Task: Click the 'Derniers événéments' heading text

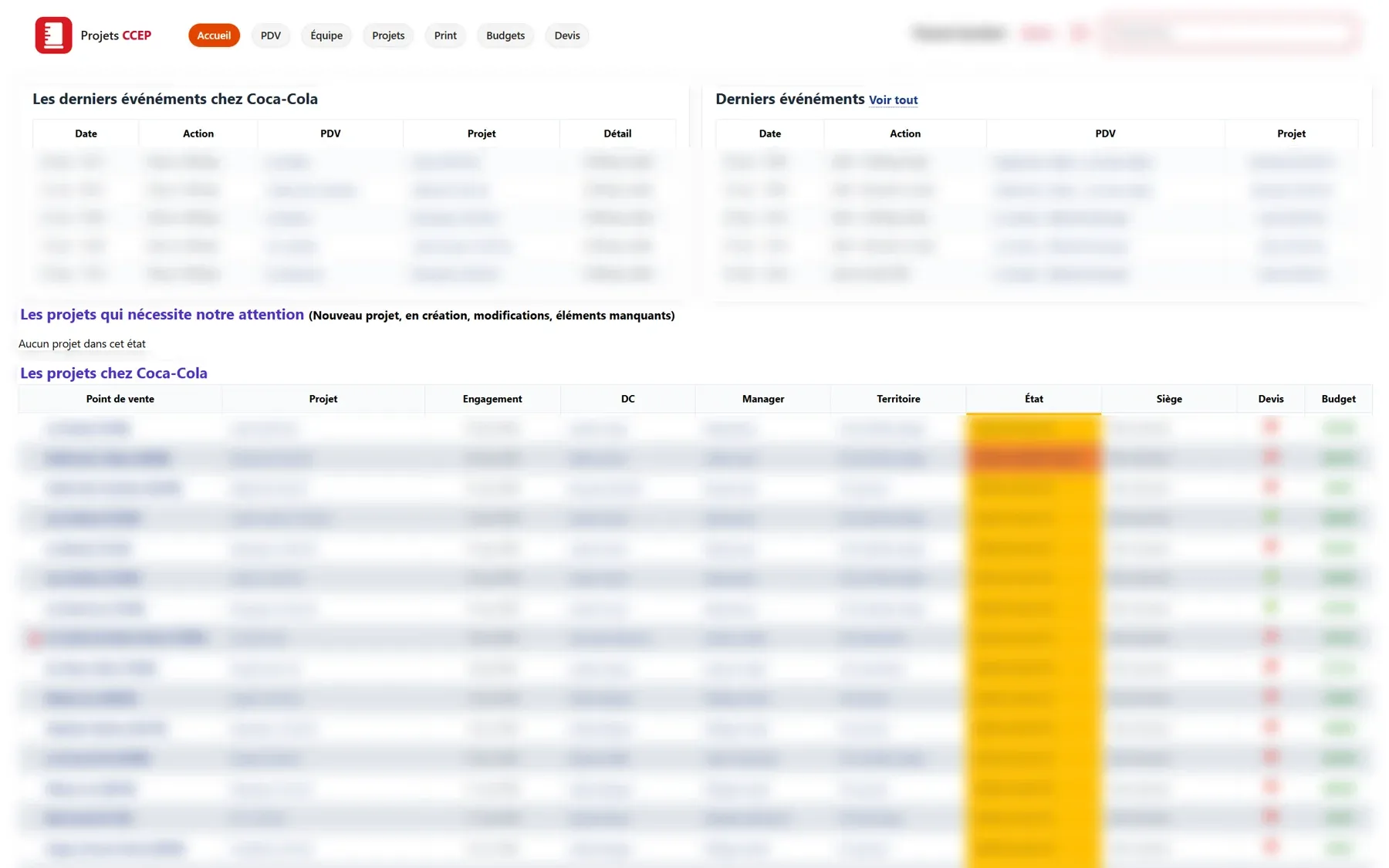Action: point(790,99)
